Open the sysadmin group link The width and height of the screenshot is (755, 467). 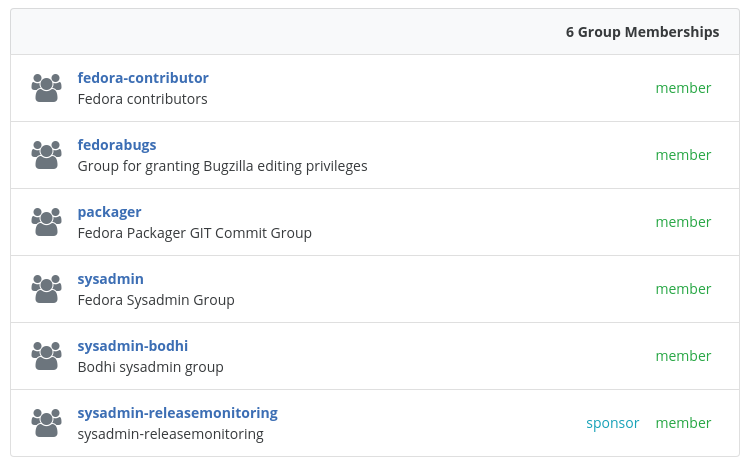[x=111, y=279]
